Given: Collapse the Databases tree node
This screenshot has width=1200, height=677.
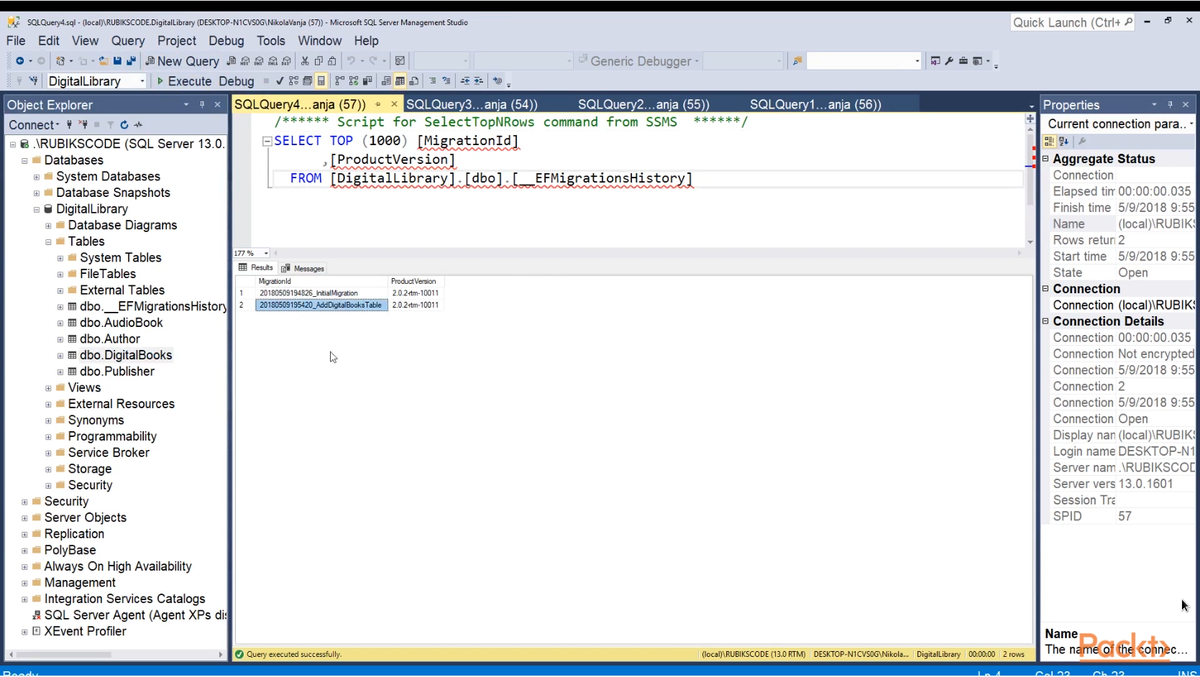Looking at the screenshot, I should coord(25,160).
